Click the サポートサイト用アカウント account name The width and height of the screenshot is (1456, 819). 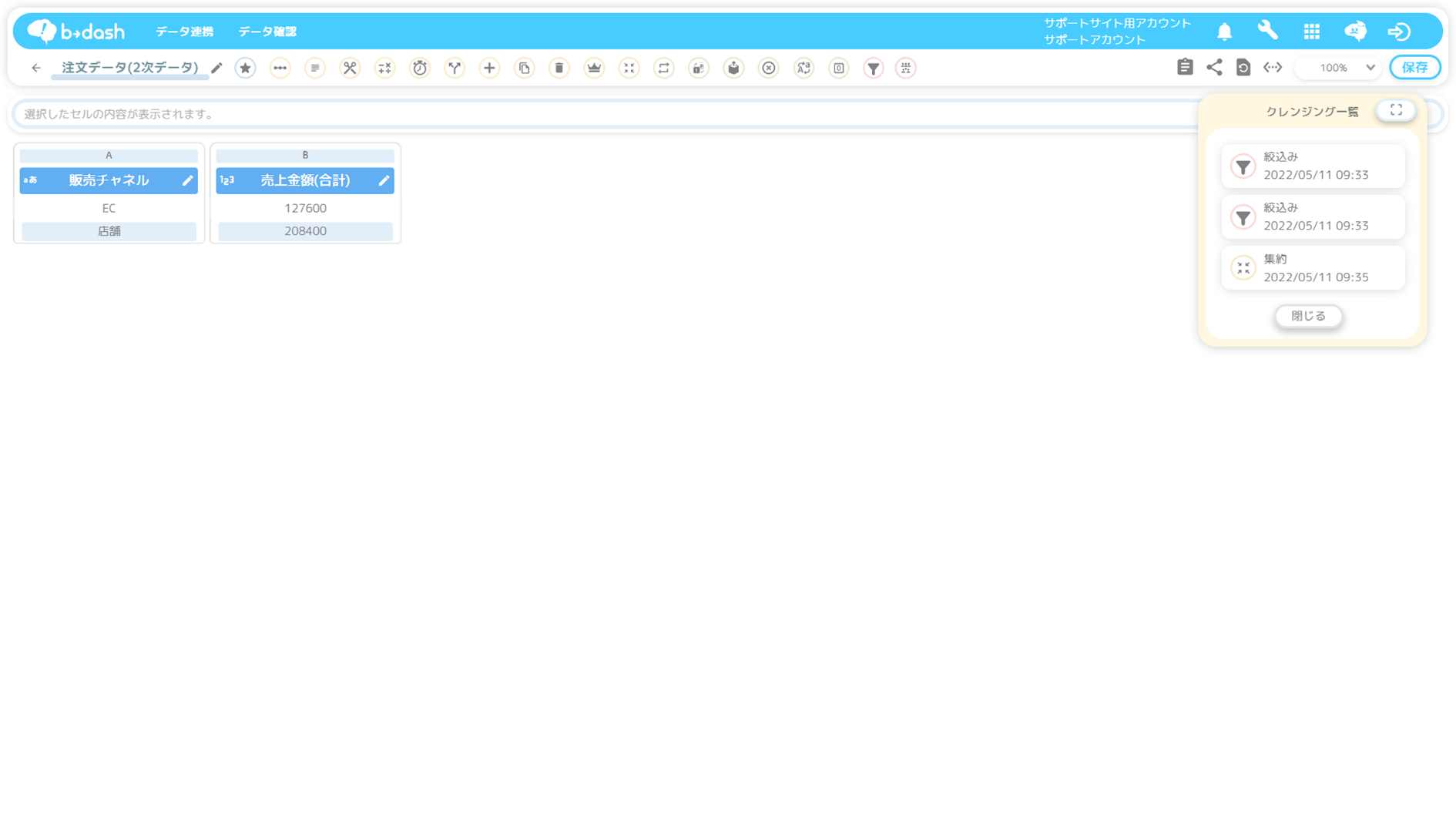click(1117, 23)
